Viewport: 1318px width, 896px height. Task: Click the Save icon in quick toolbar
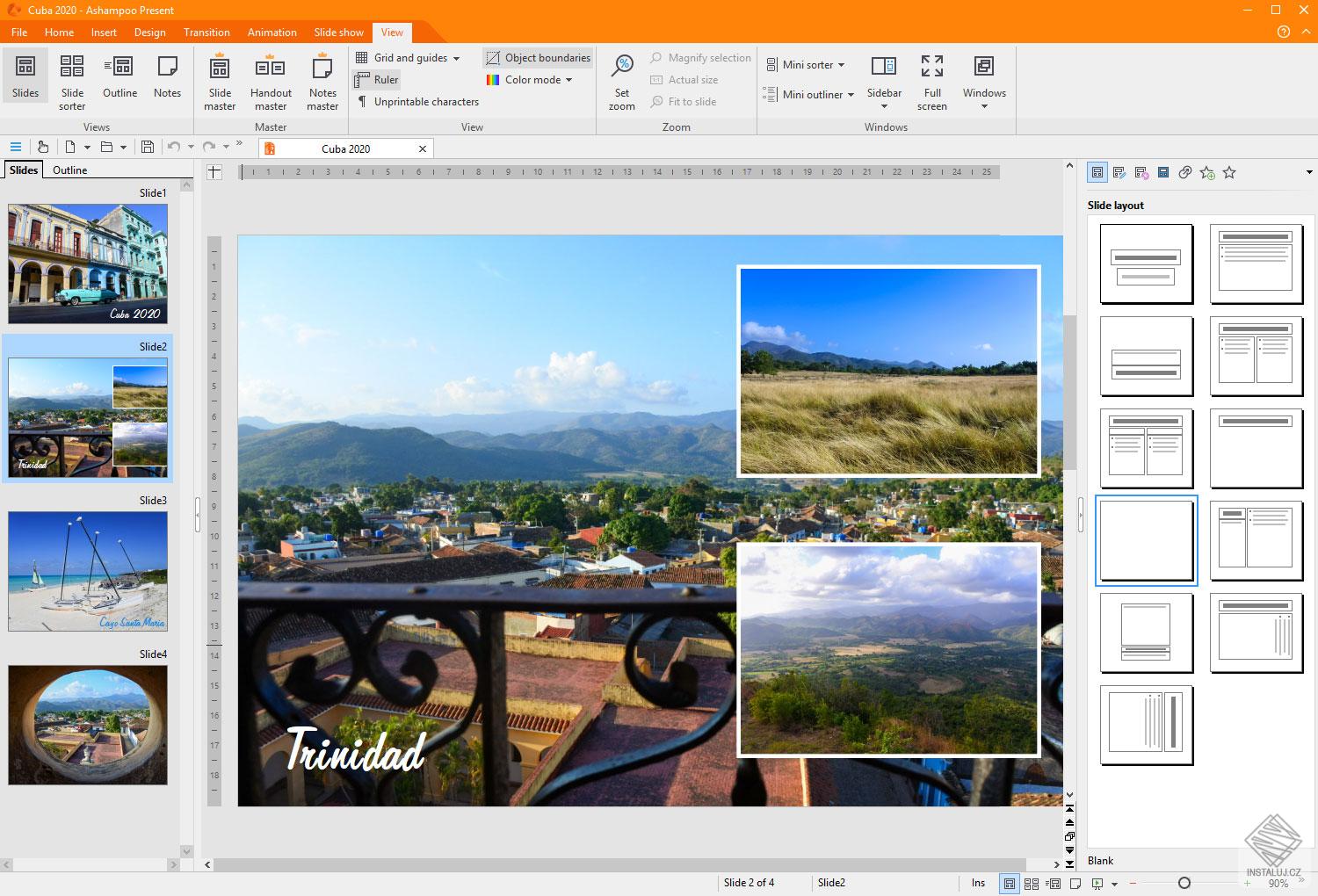[x=148, y=147]
